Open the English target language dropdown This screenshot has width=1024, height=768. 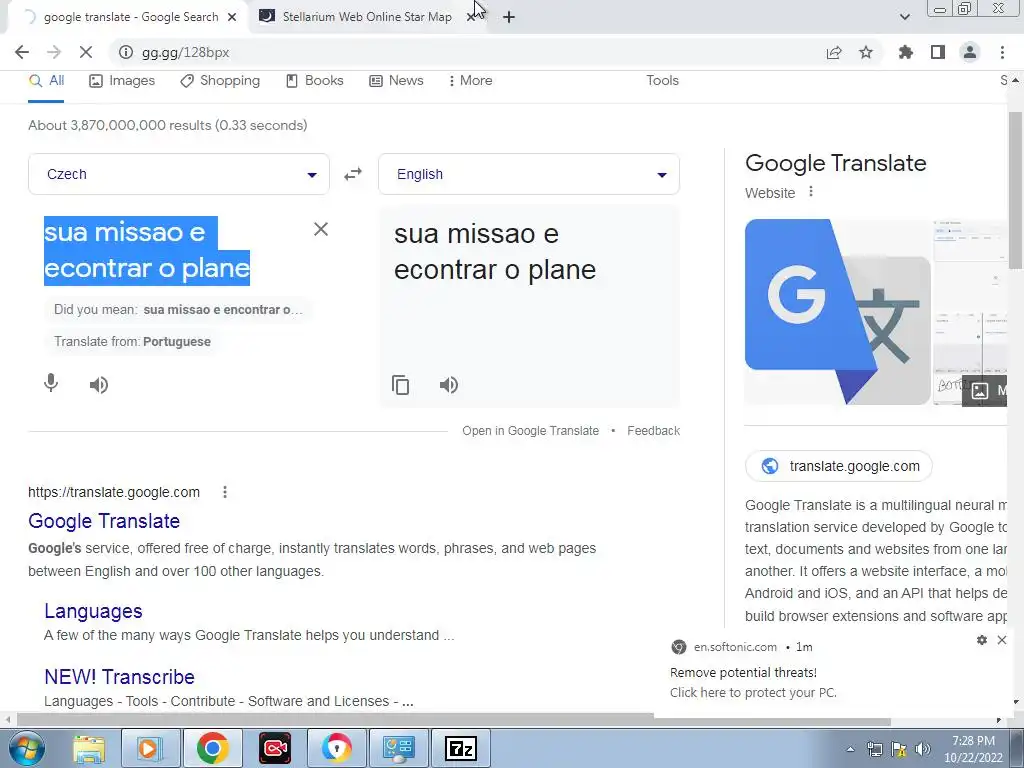(529, 174)
